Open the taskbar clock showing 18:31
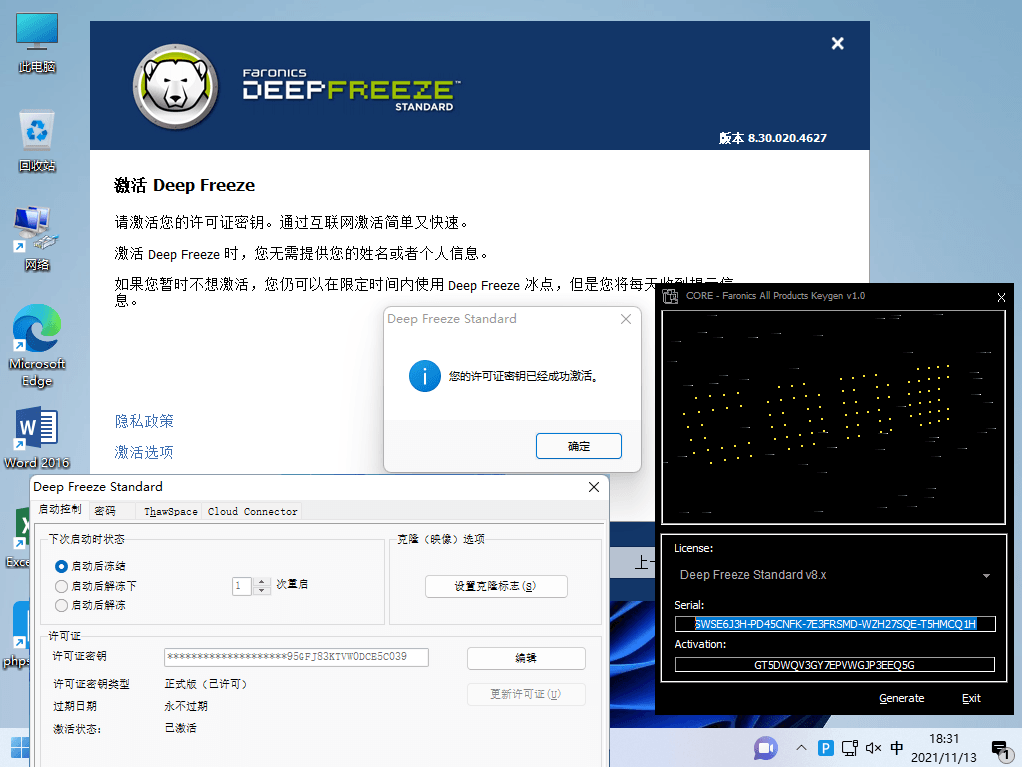 pos(943,748)
